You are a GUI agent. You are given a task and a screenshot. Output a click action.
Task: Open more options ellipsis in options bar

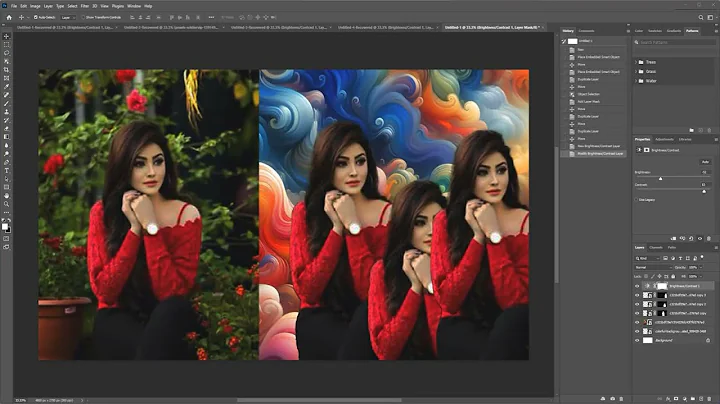coord(211,17)
